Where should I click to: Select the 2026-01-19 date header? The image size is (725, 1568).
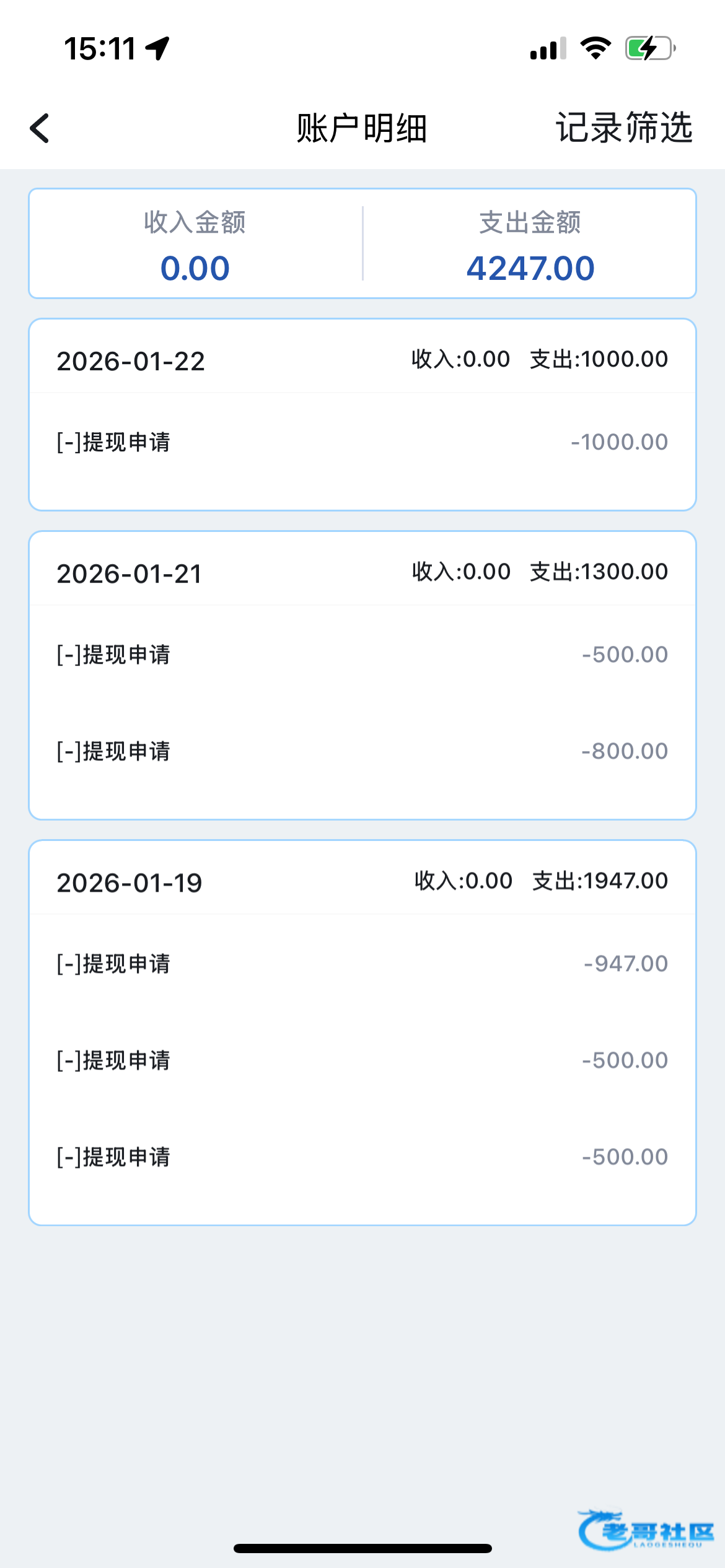pos(130,883)
